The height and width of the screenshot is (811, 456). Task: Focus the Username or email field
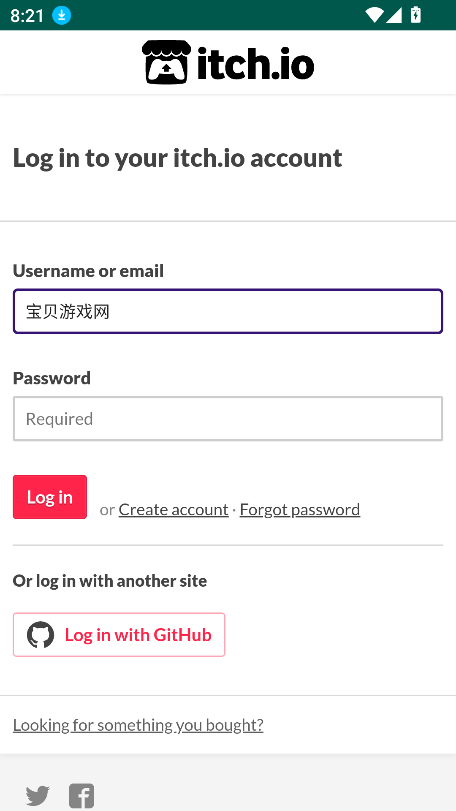tap(228, 311)
